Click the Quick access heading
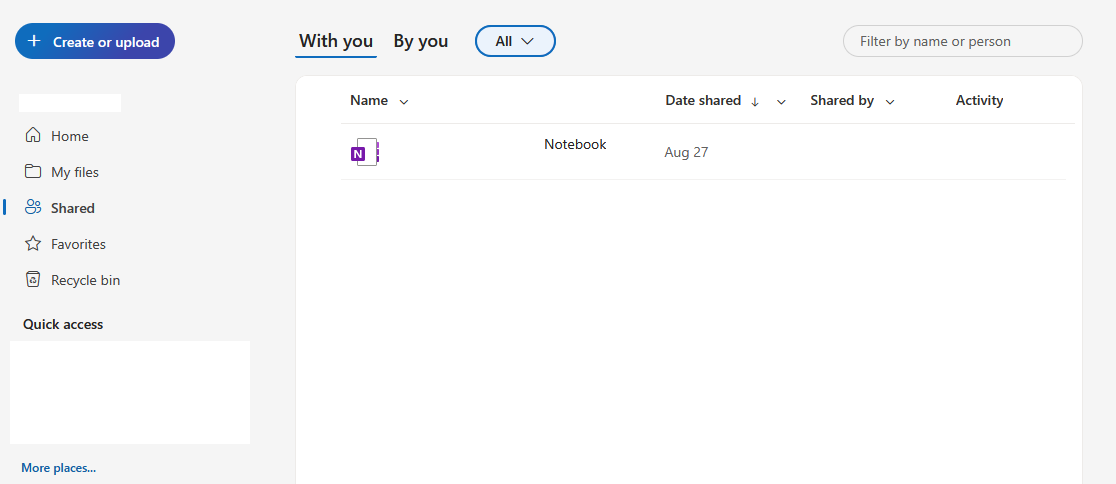This screenshot has height=484, width=1116. pyautogui.click(x=63, y=324)
